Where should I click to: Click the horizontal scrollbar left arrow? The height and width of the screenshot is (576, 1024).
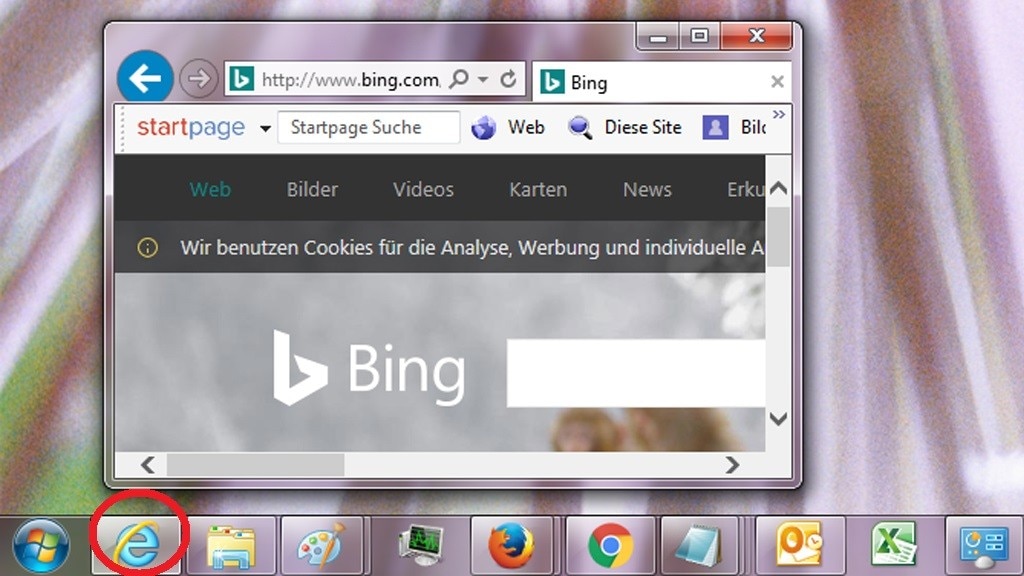(148, 465)
